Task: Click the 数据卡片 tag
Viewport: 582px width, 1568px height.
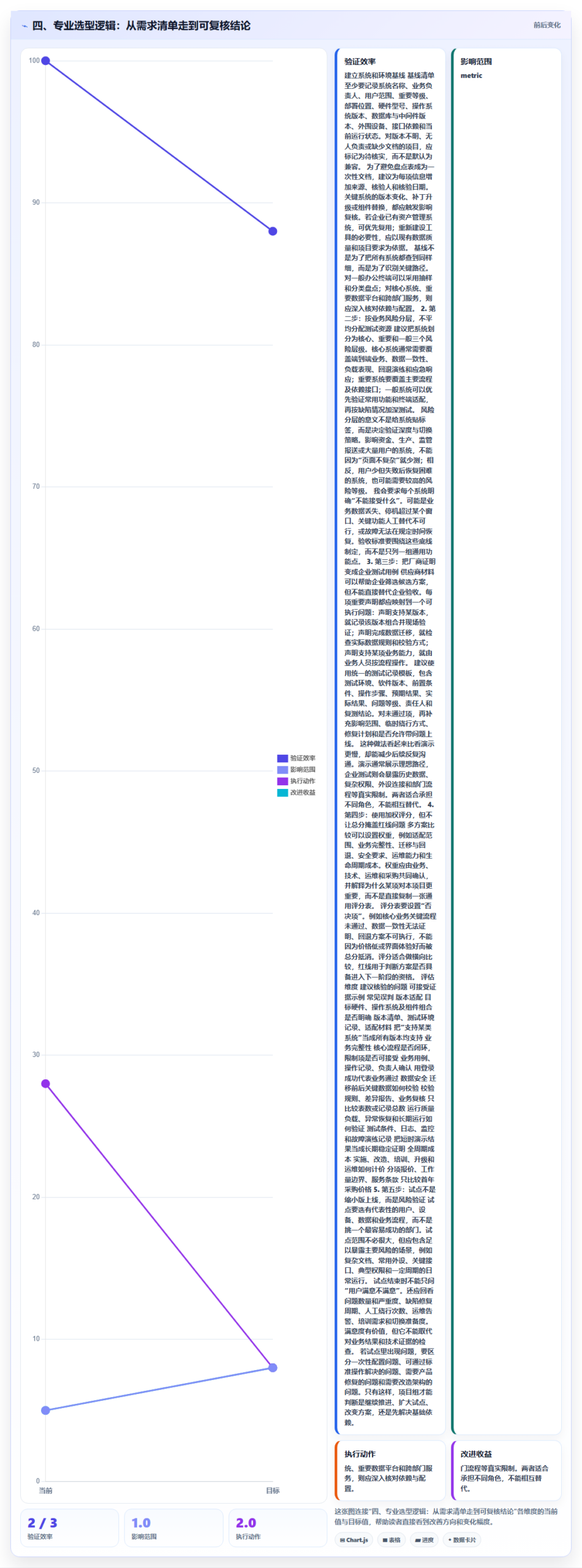Action: click(x=462, y=1540)
